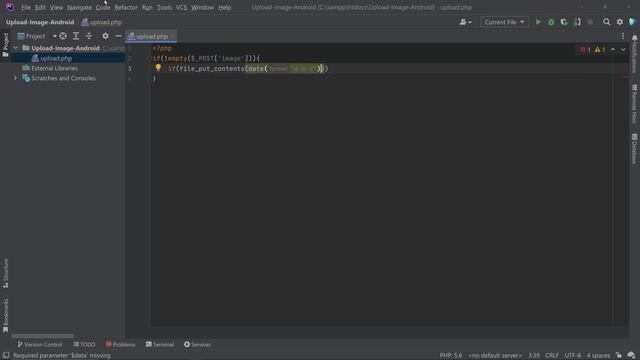Click line 3 cursor position indicator
The height and width of the screenshot is (360, 640).
533,355
